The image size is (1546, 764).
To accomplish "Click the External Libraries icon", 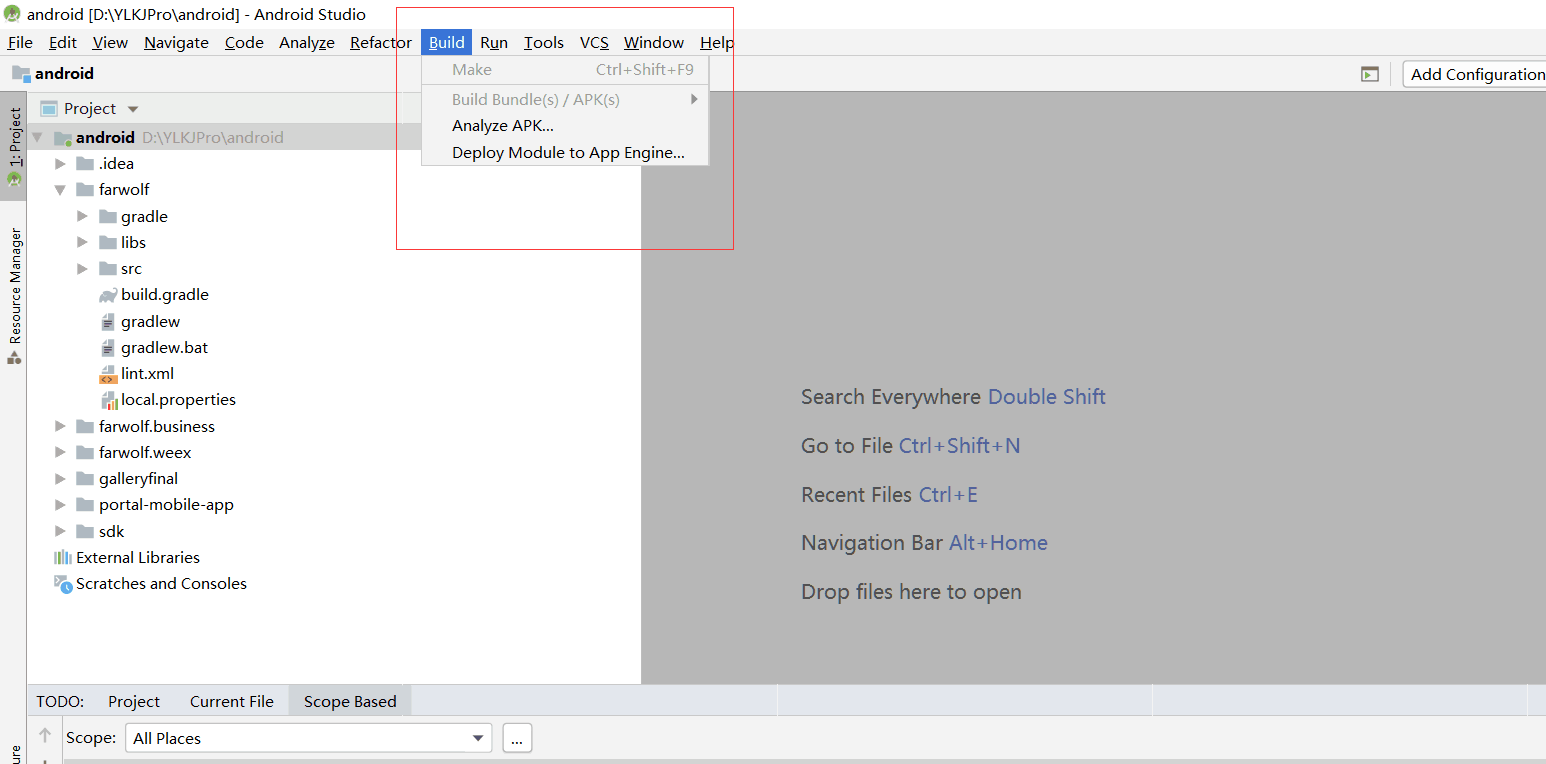I will (x=63, y=557).
